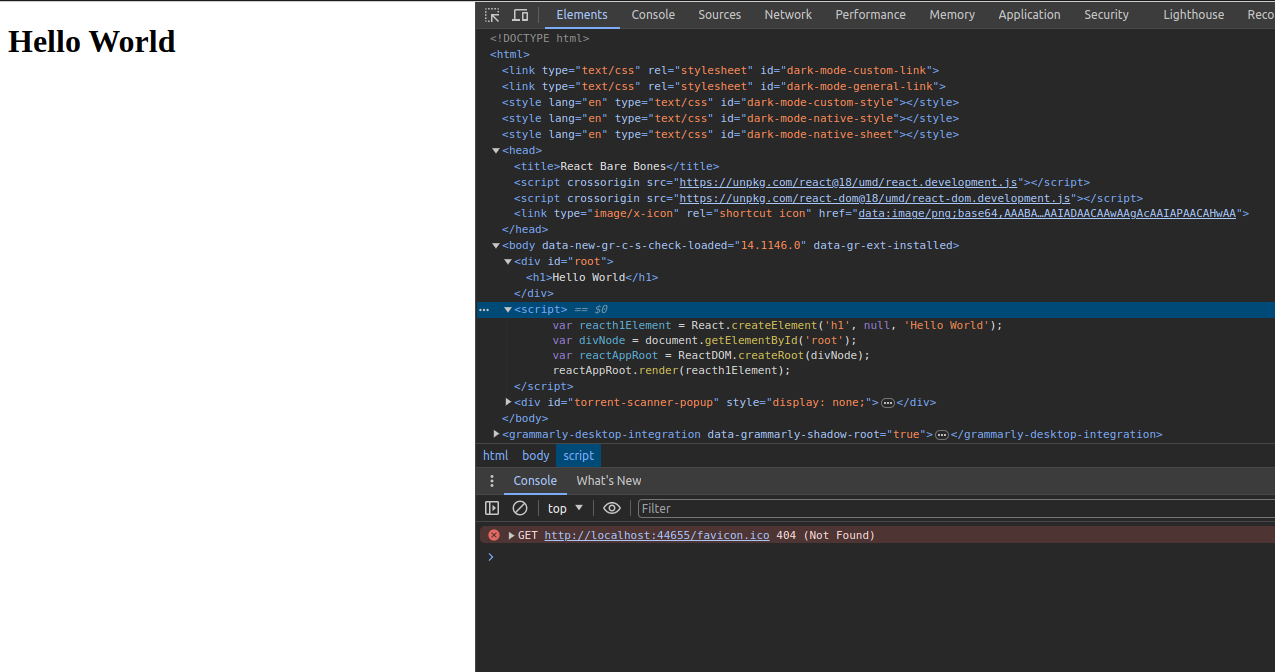Expand the torrent-scanner-popup div node
Viewport: 1275px width, 672px height.
point(508,402)
